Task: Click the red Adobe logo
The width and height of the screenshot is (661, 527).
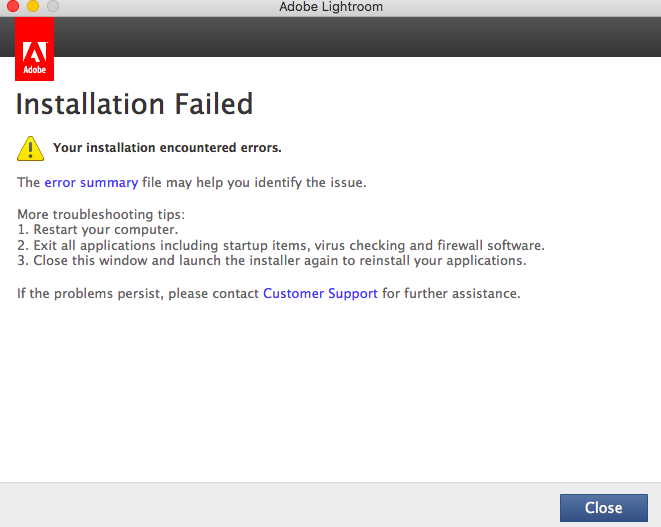Action: click(35, 49)
